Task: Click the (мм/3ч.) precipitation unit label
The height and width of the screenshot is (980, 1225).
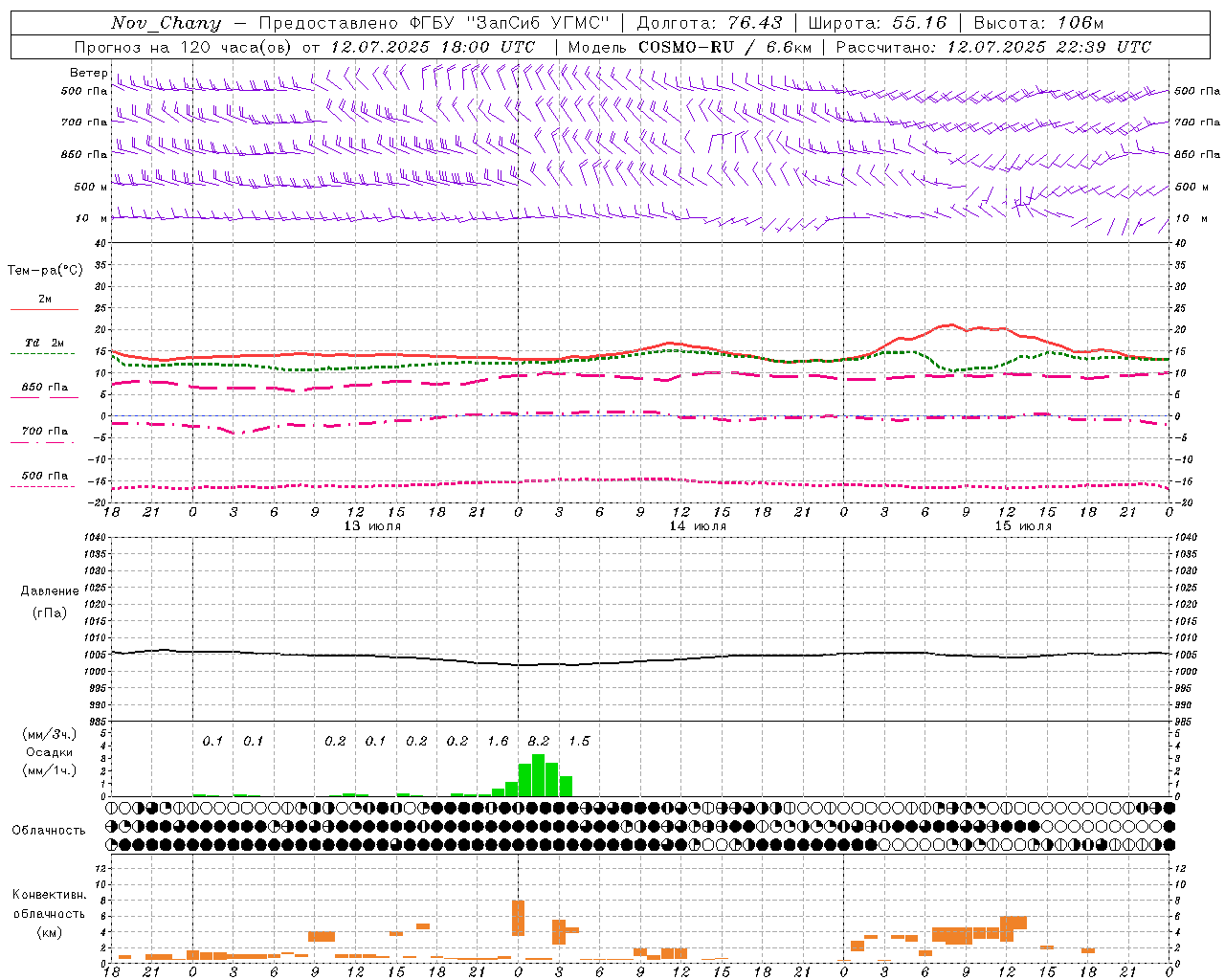Action: [50, 734]
